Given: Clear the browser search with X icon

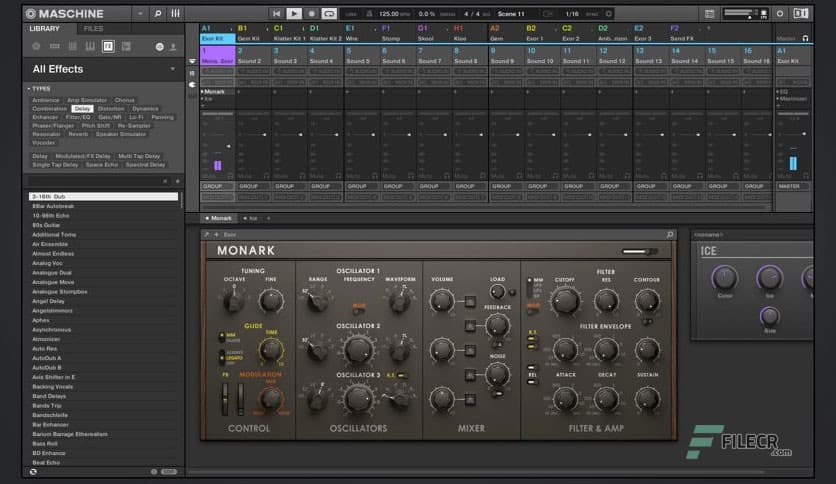Looking at the screenshot, I should 165,181.
